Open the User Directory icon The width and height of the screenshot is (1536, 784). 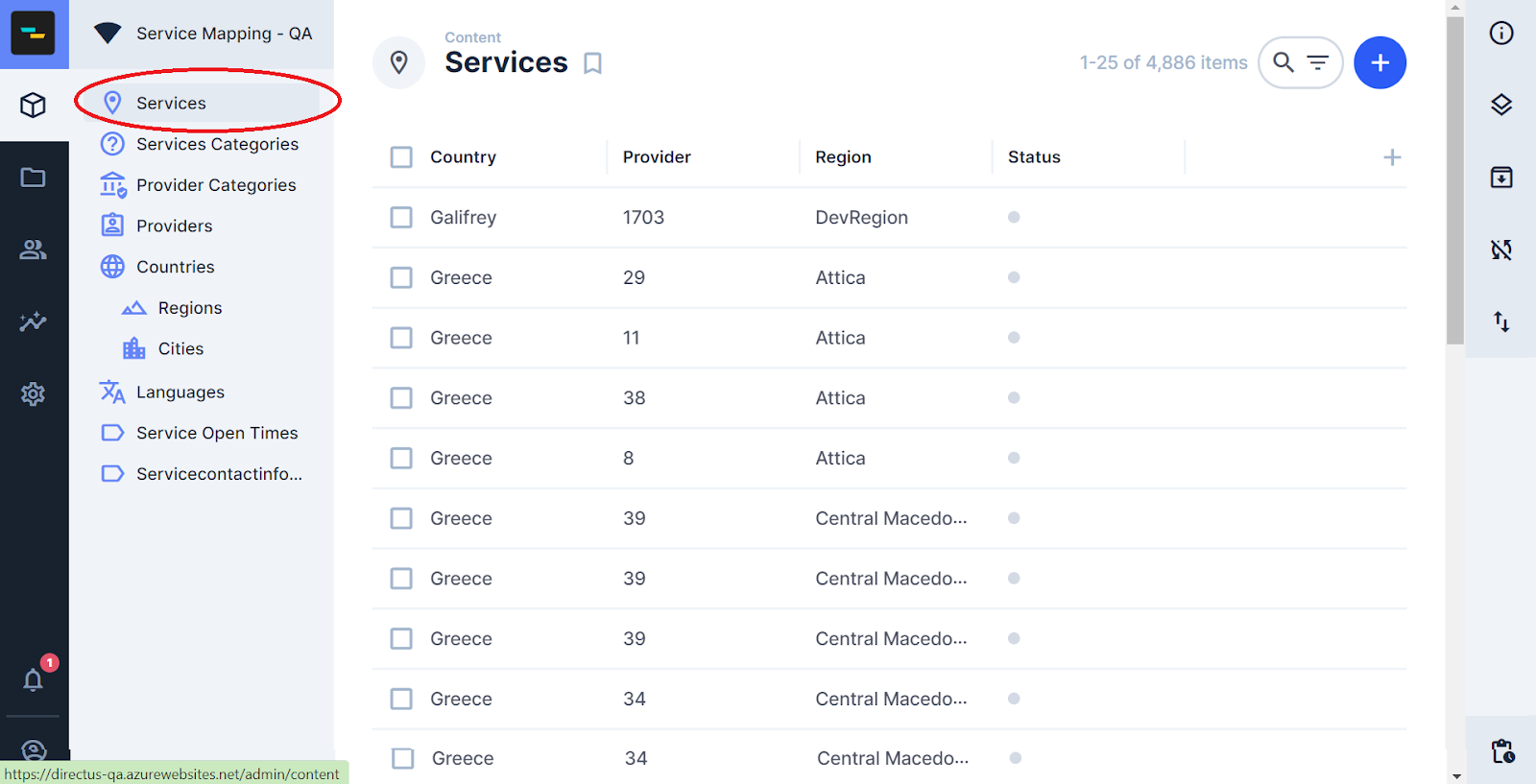34,249
